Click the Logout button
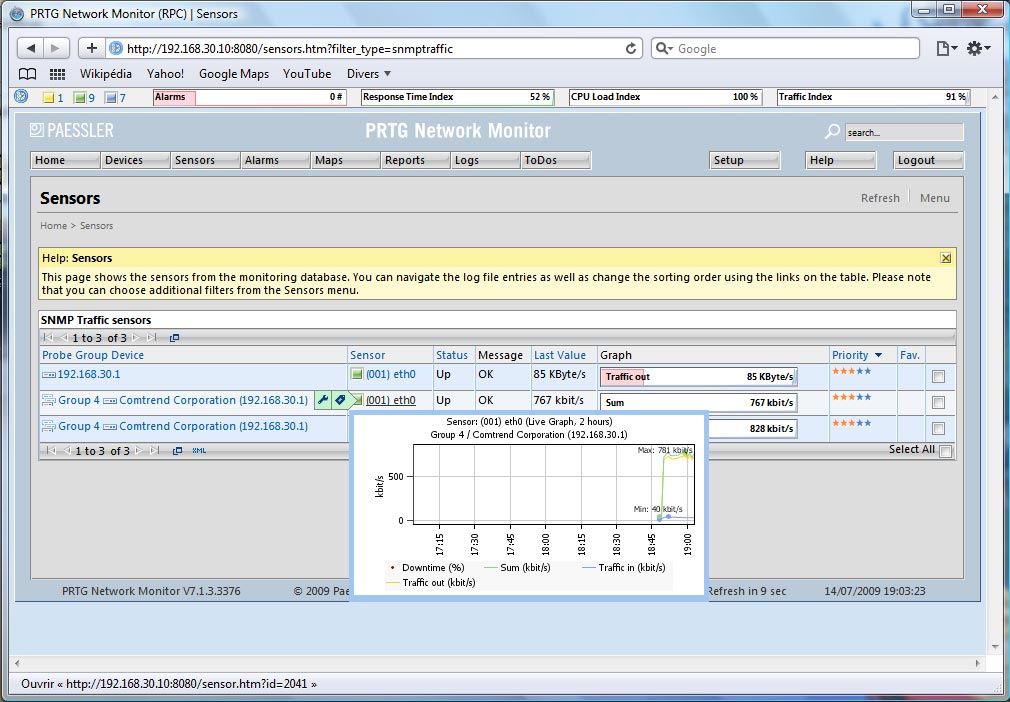 [916, 160]
